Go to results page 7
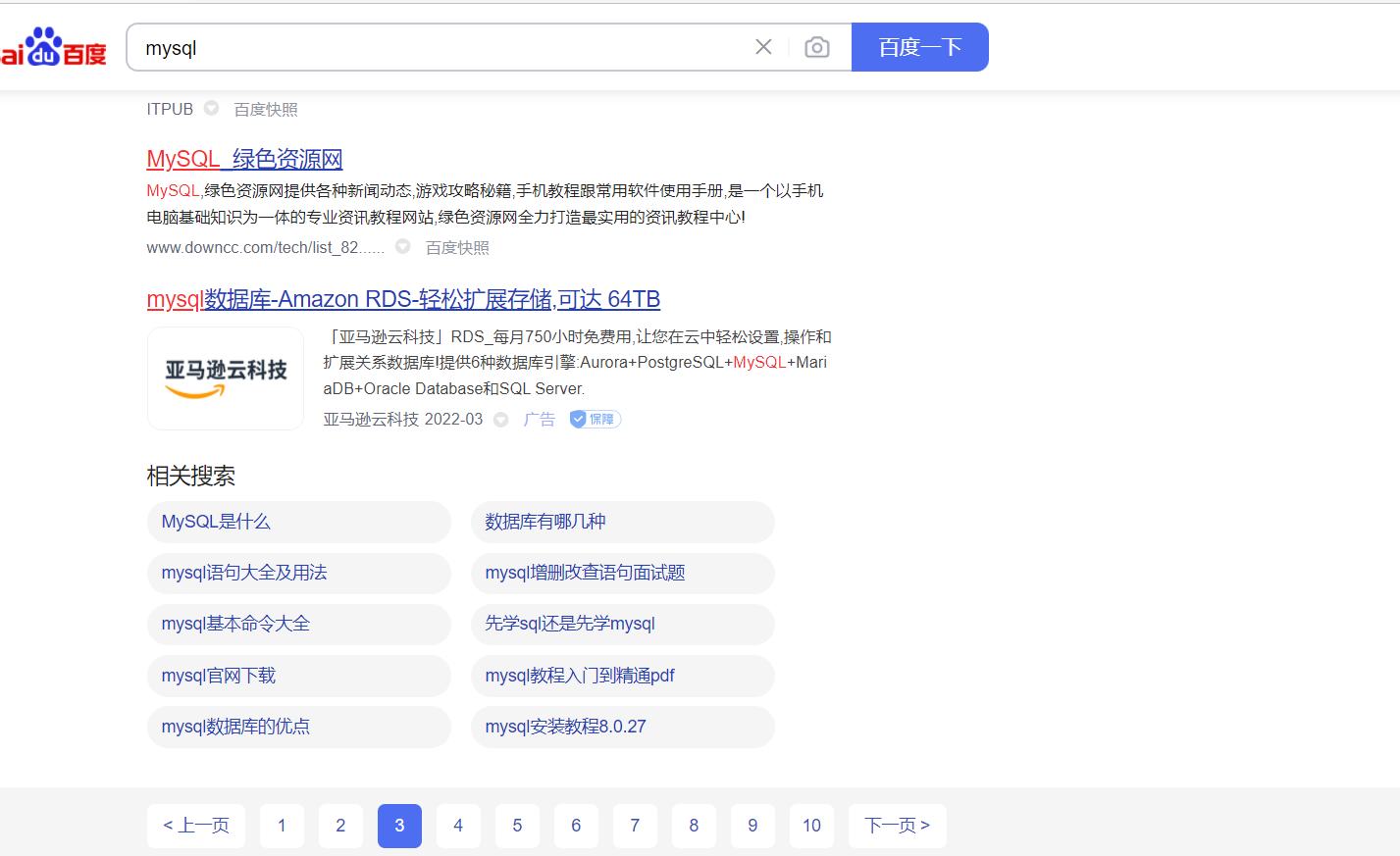Viewport: 1400px width, 856px height. coord(635,826)
